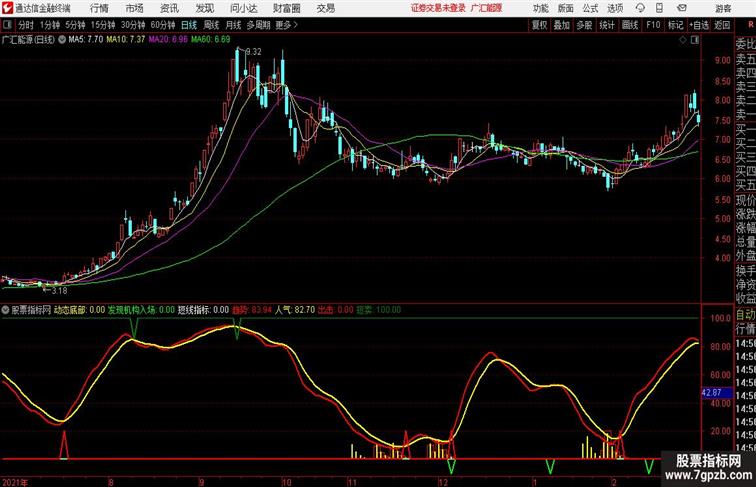The width and height of the screenshot is (756, 487).
Task: Open the 资讯 menu
Action: [x=169, y=8]
